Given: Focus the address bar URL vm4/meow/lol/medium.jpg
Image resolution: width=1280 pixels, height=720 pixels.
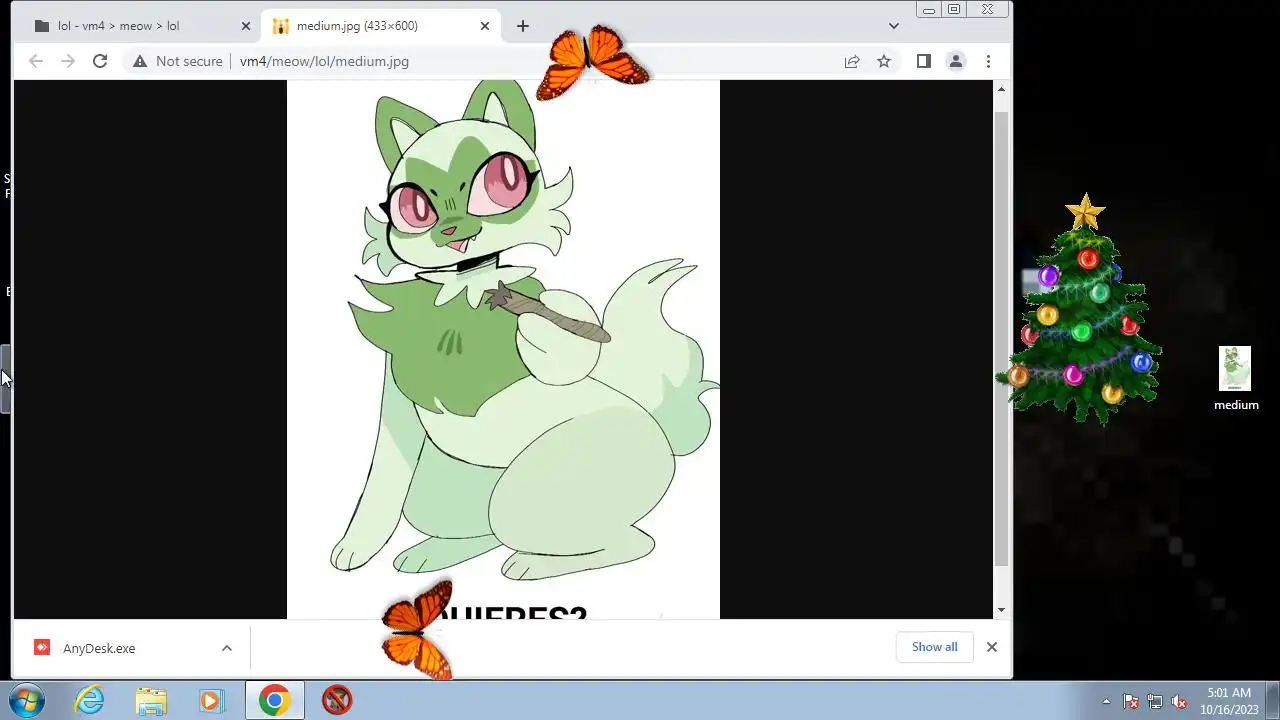Looking at the screenshot, I should (324, 61).
